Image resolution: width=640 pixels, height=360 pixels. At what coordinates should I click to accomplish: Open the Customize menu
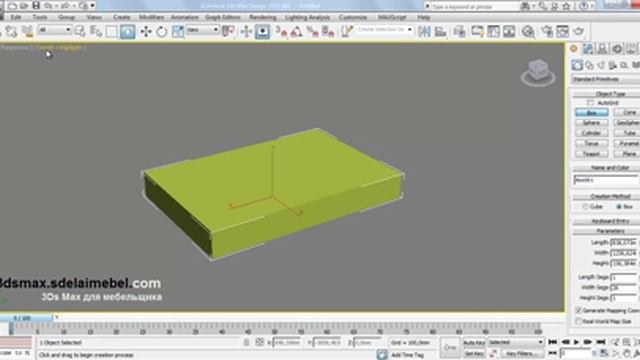353,17
